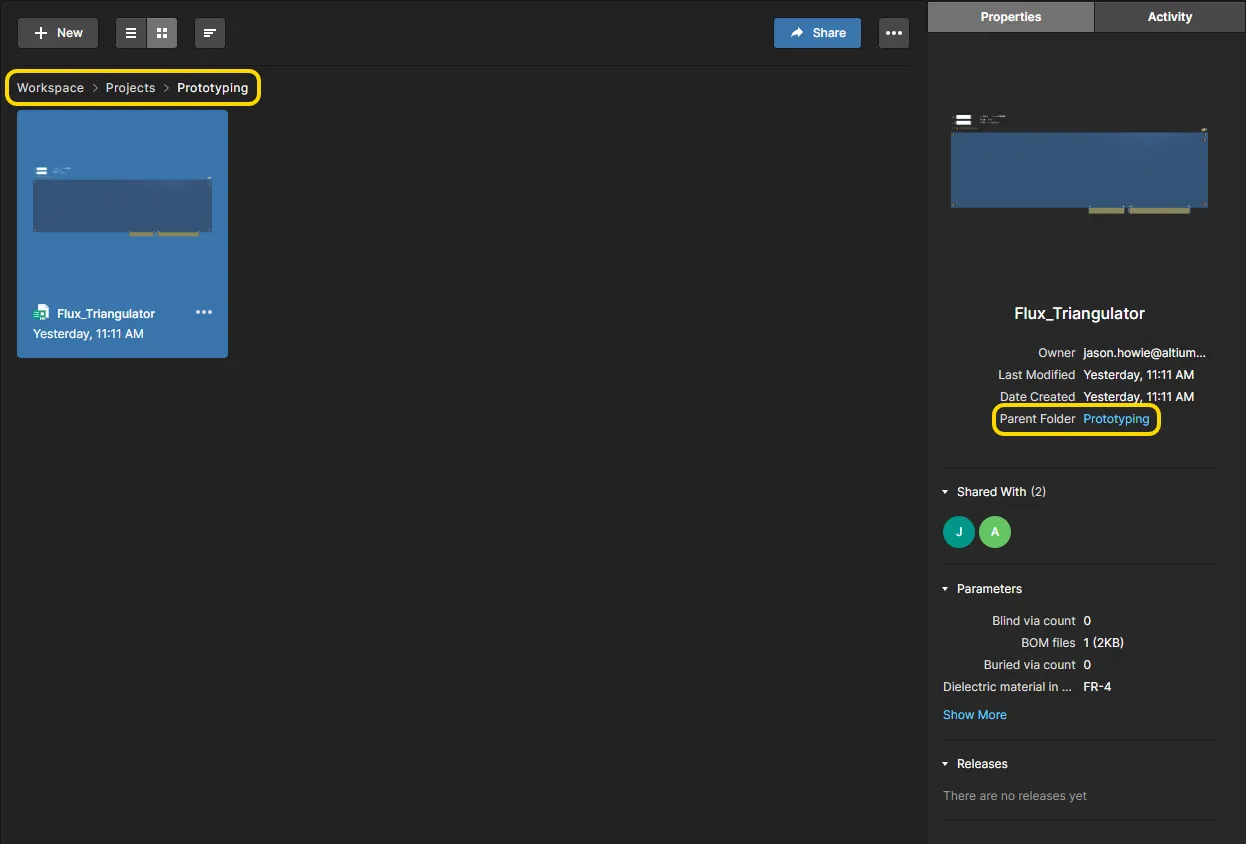Click the card's 'Yesterday, 11:11 AM' timestamp
This screenshot has height=844, width=1246.
coord(88,334)
